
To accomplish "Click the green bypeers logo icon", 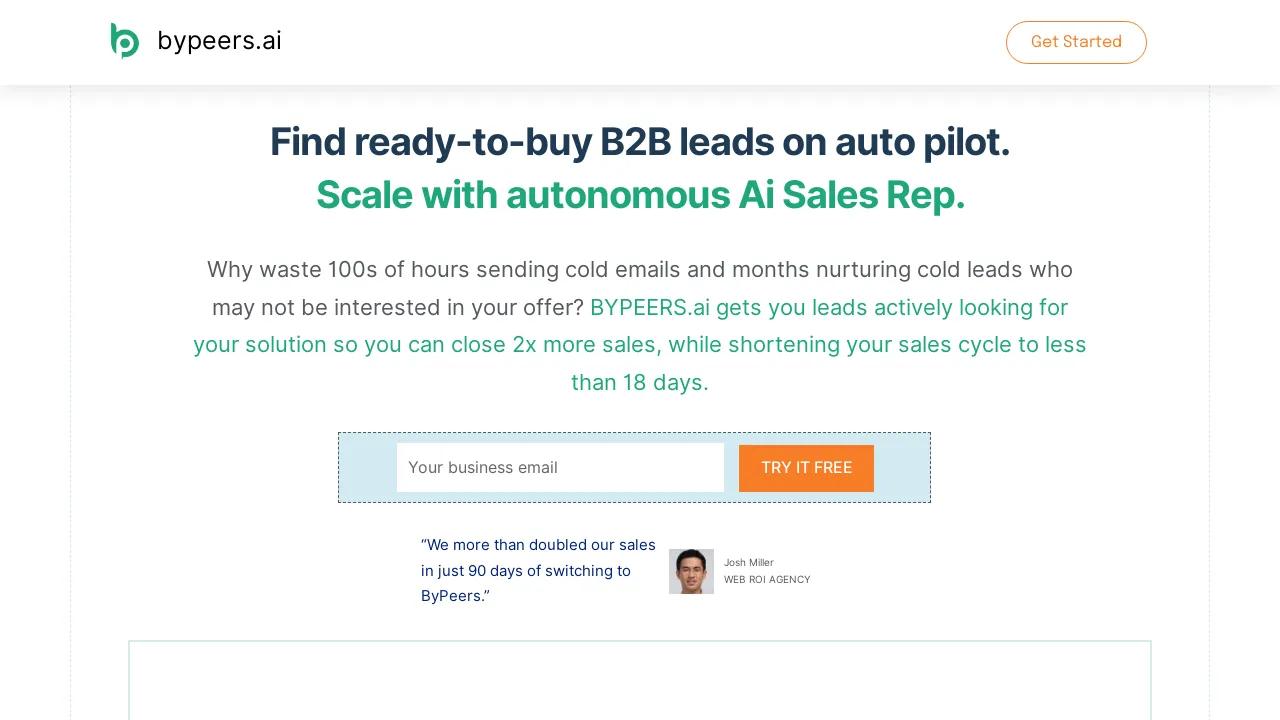I will (x=125, y=41).
